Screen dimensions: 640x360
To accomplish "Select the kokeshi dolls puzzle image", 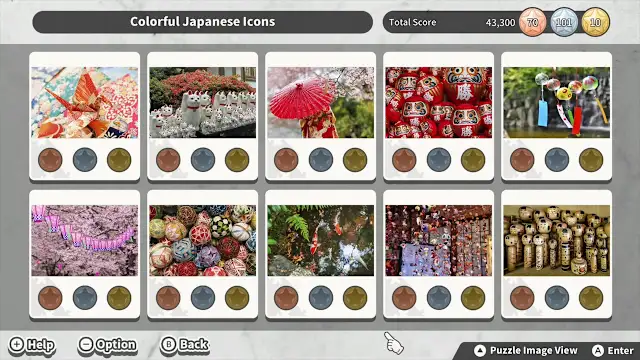I will (x=556, y=240).
